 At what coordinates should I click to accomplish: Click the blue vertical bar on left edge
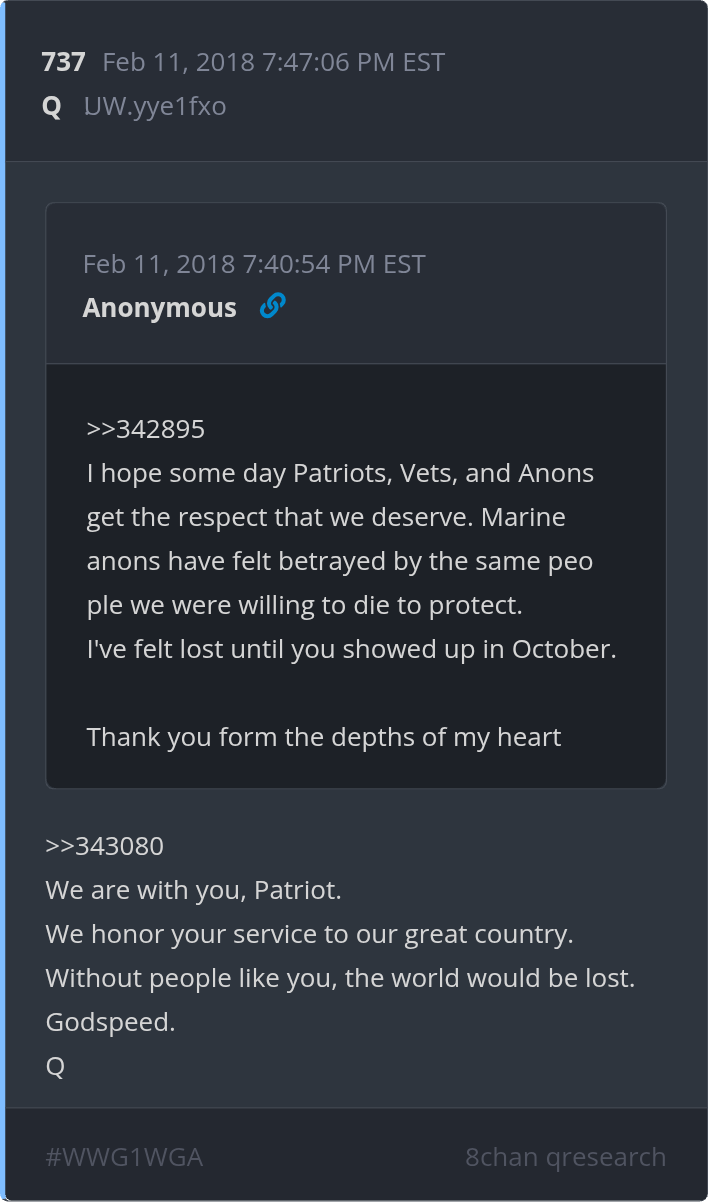click(x=3, y=600)
